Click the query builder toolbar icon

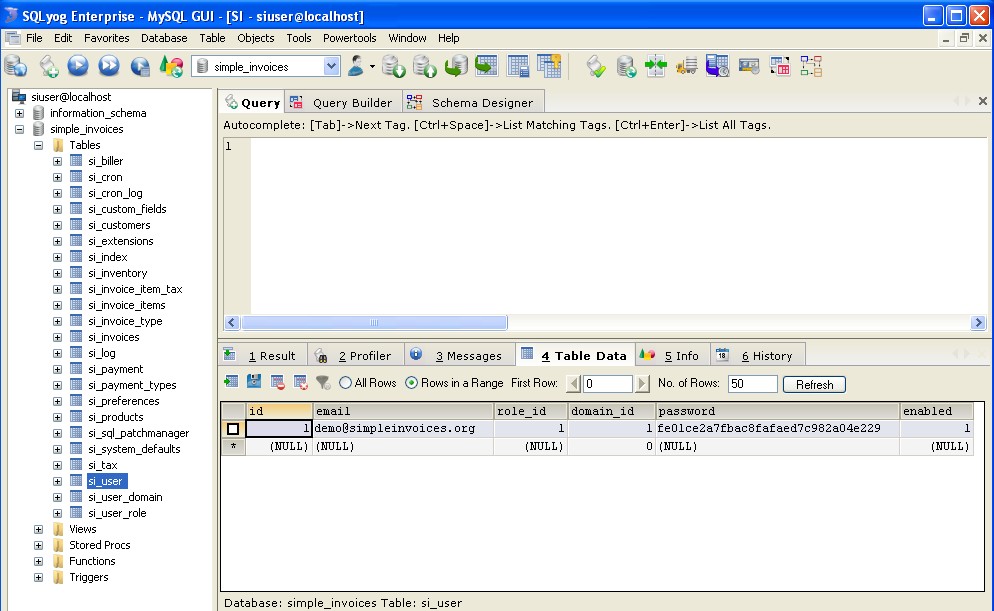(780, 66)
